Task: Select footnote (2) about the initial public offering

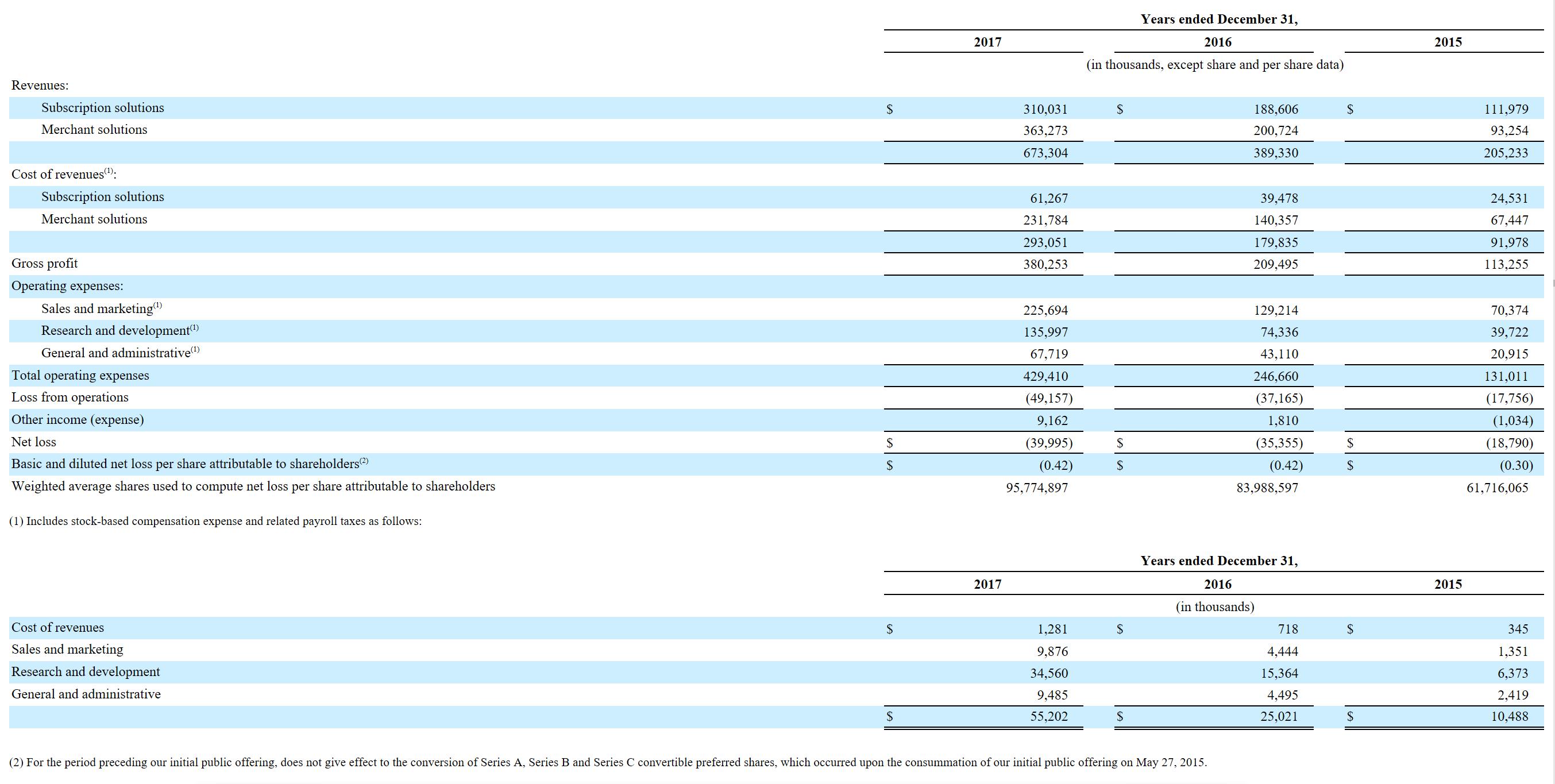Action: [608, 762]
